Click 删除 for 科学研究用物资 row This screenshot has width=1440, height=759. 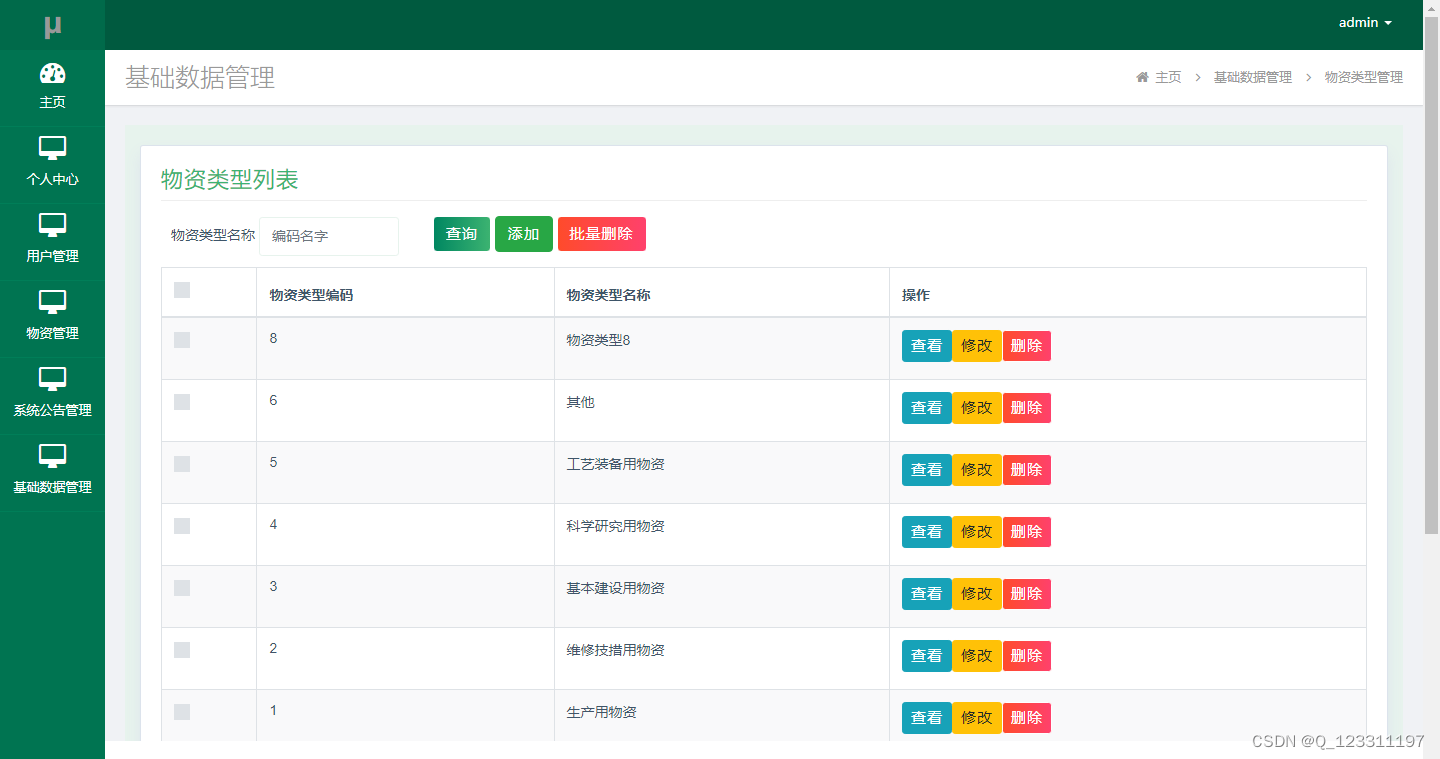(x=1027, y=532)
